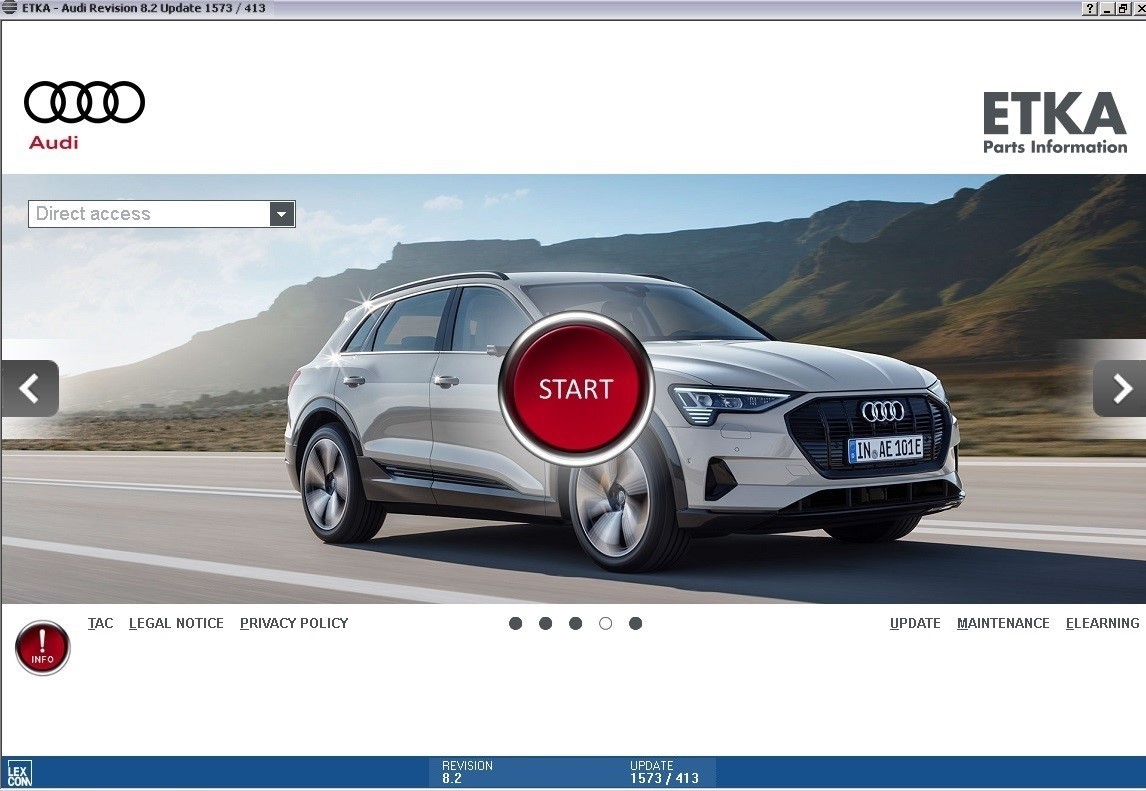Minimize the ETKA window
1146x791 pixels.
pyautogui.click(x=1107, y=9)
